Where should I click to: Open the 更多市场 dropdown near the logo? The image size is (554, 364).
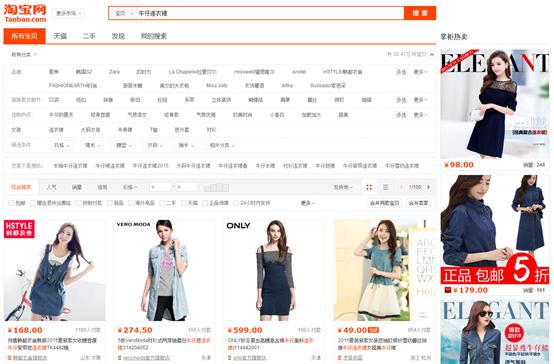point(69,13)
